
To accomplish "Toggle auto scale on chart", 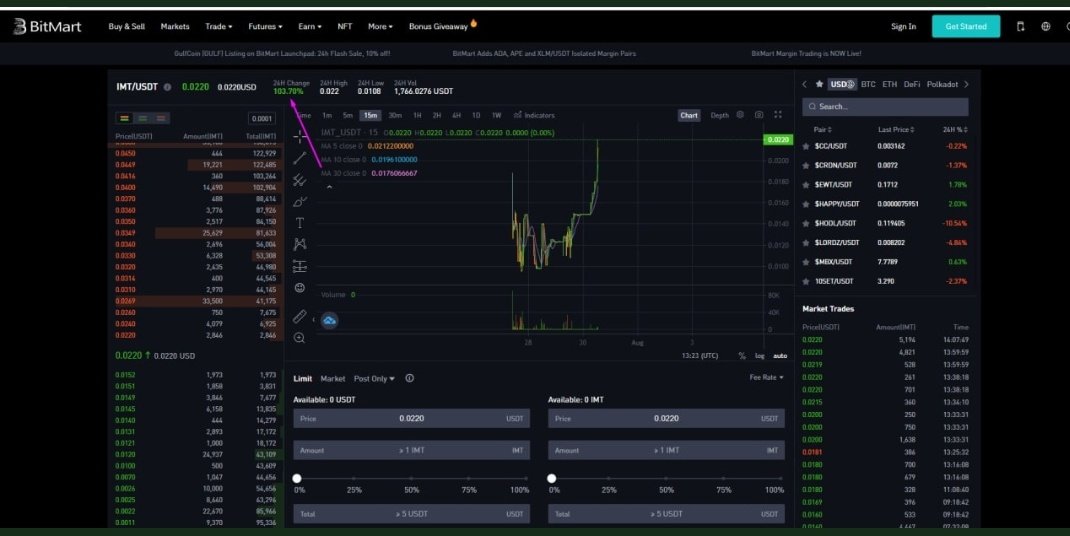I will pos(780,356).
